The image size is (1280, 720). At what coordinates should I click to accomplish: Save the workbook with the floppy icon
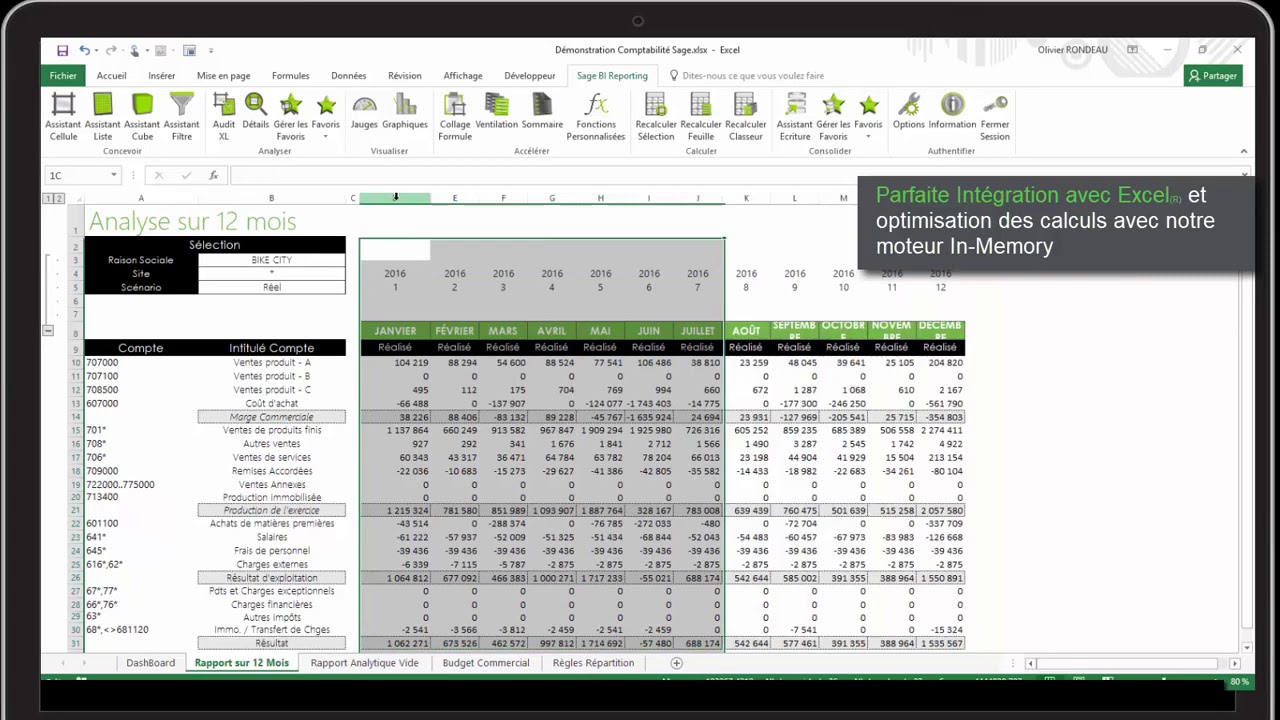click(x=62, y=50)
